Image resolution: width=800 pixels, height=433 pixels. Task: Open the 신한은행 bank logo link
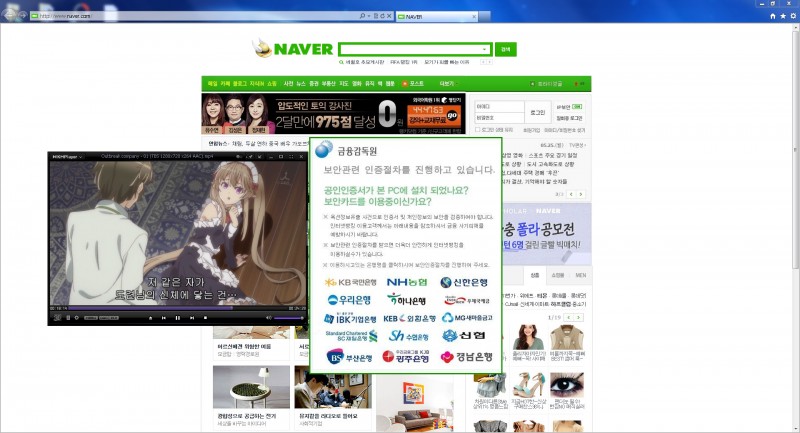tap(463, 282)
